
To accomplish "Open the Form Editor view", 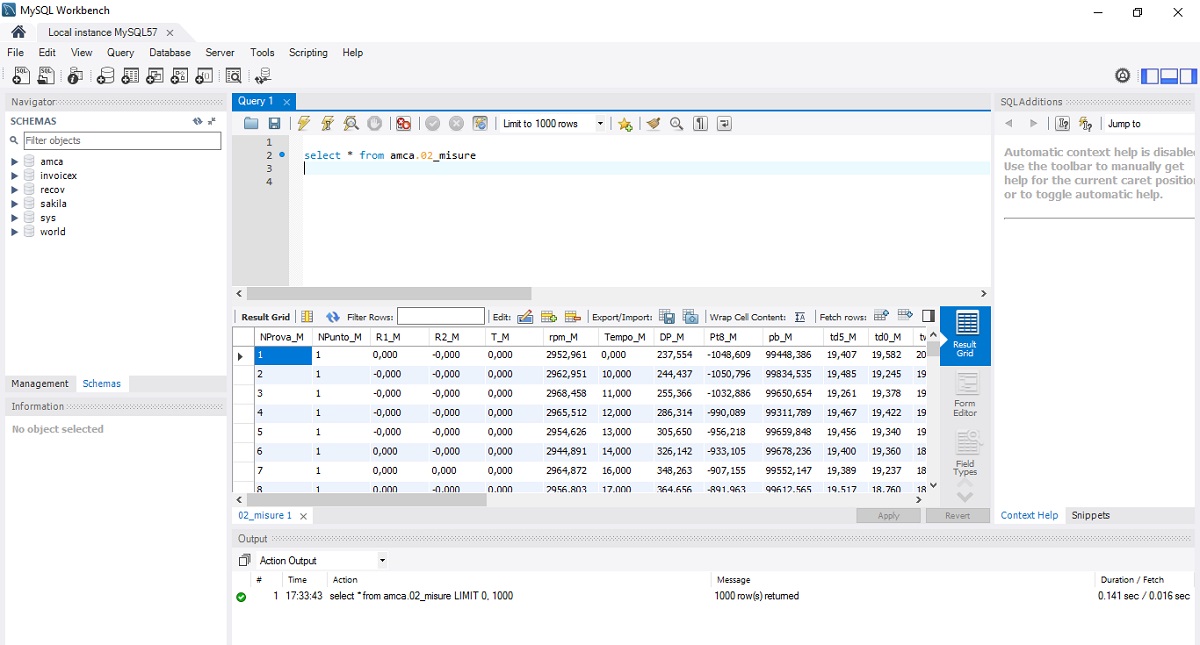I will [x=964, y=394].
